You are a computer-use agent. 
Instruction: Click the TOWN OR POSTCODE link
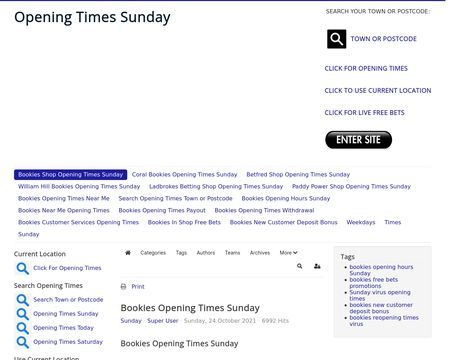click(383, 39)
